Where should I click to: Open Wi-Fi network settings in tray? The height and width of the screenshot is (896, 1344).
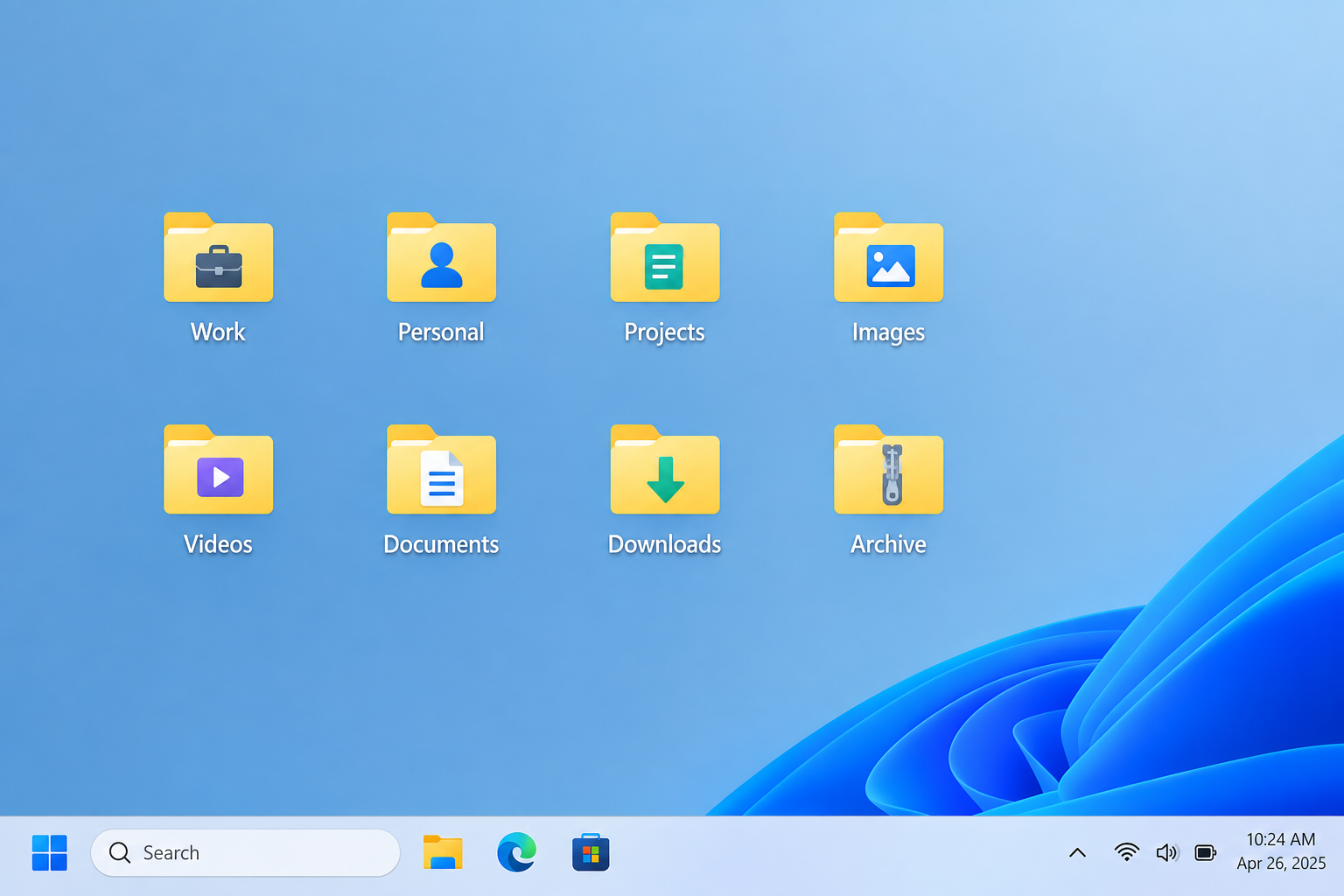coord(1126,852)
